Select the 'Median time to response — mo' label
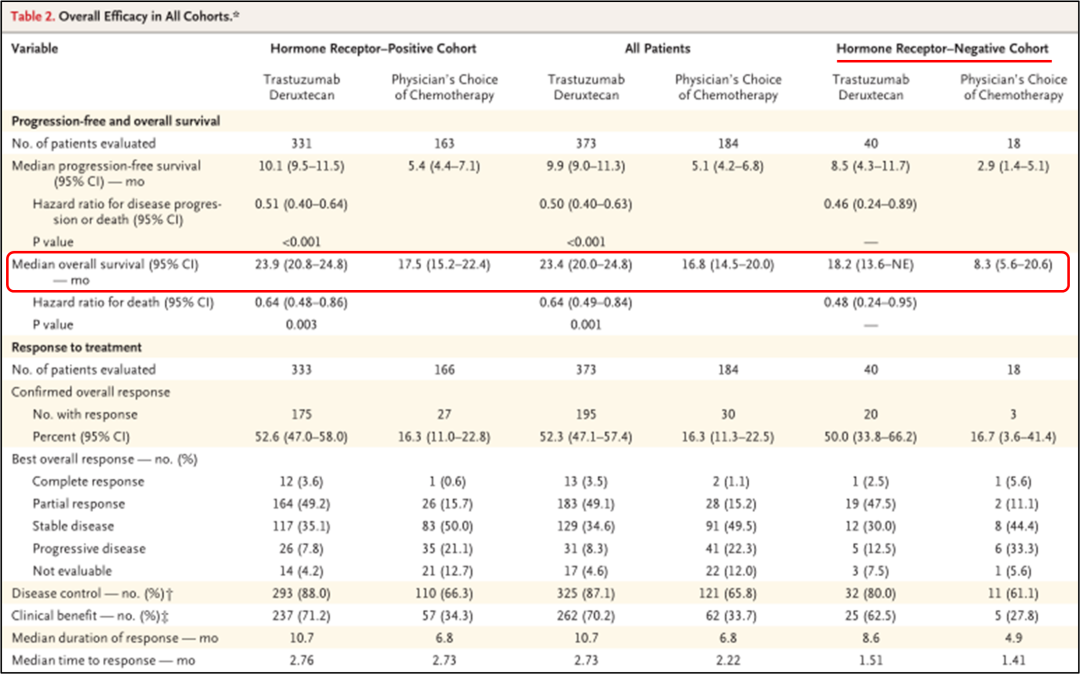 (103, 661)
